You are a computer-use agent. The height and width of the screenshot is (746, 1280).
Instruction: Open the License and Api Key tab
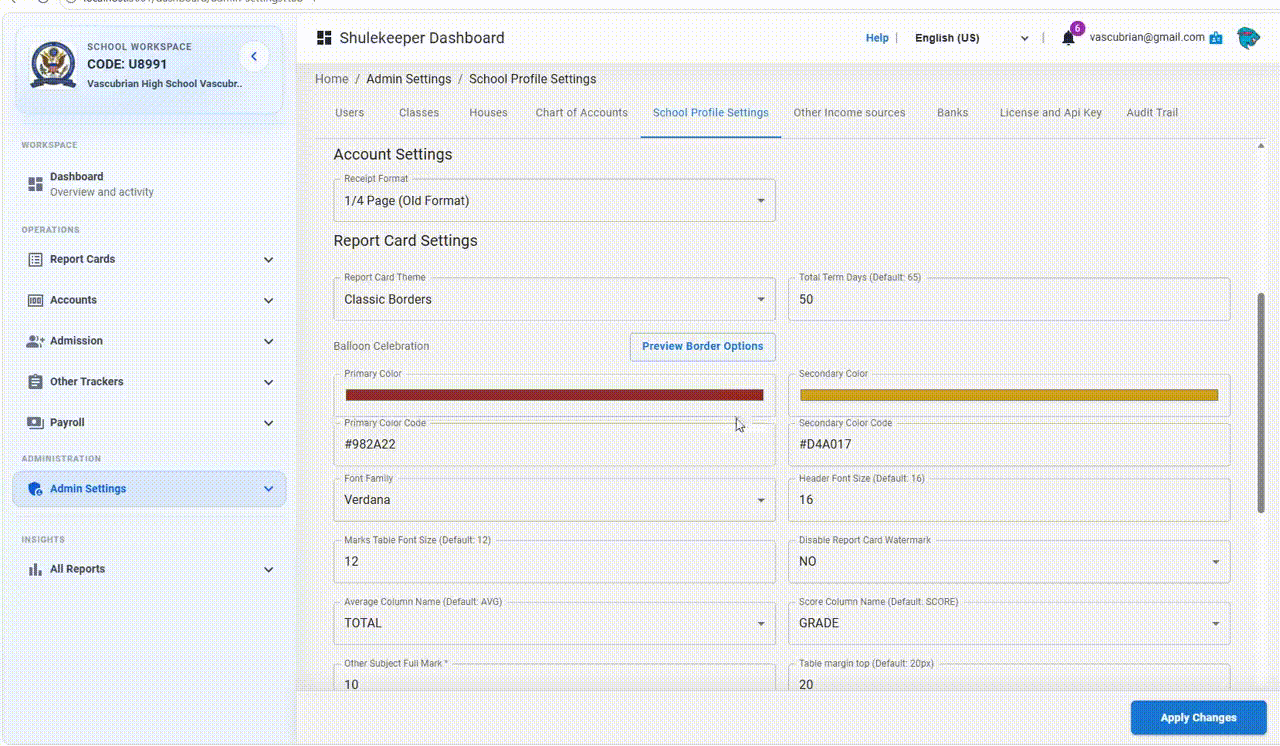[x=1051, y=113]
